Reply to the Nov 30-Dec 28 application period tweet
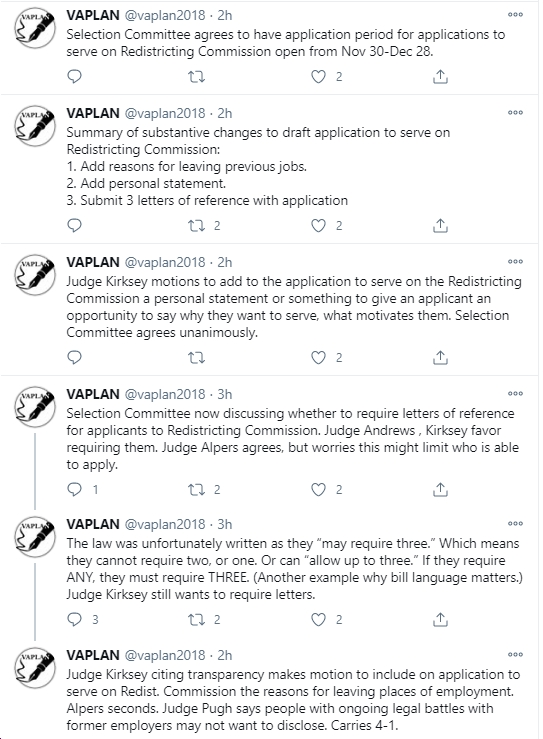Viewport: 543px width, 739px height. pos(74,76)
